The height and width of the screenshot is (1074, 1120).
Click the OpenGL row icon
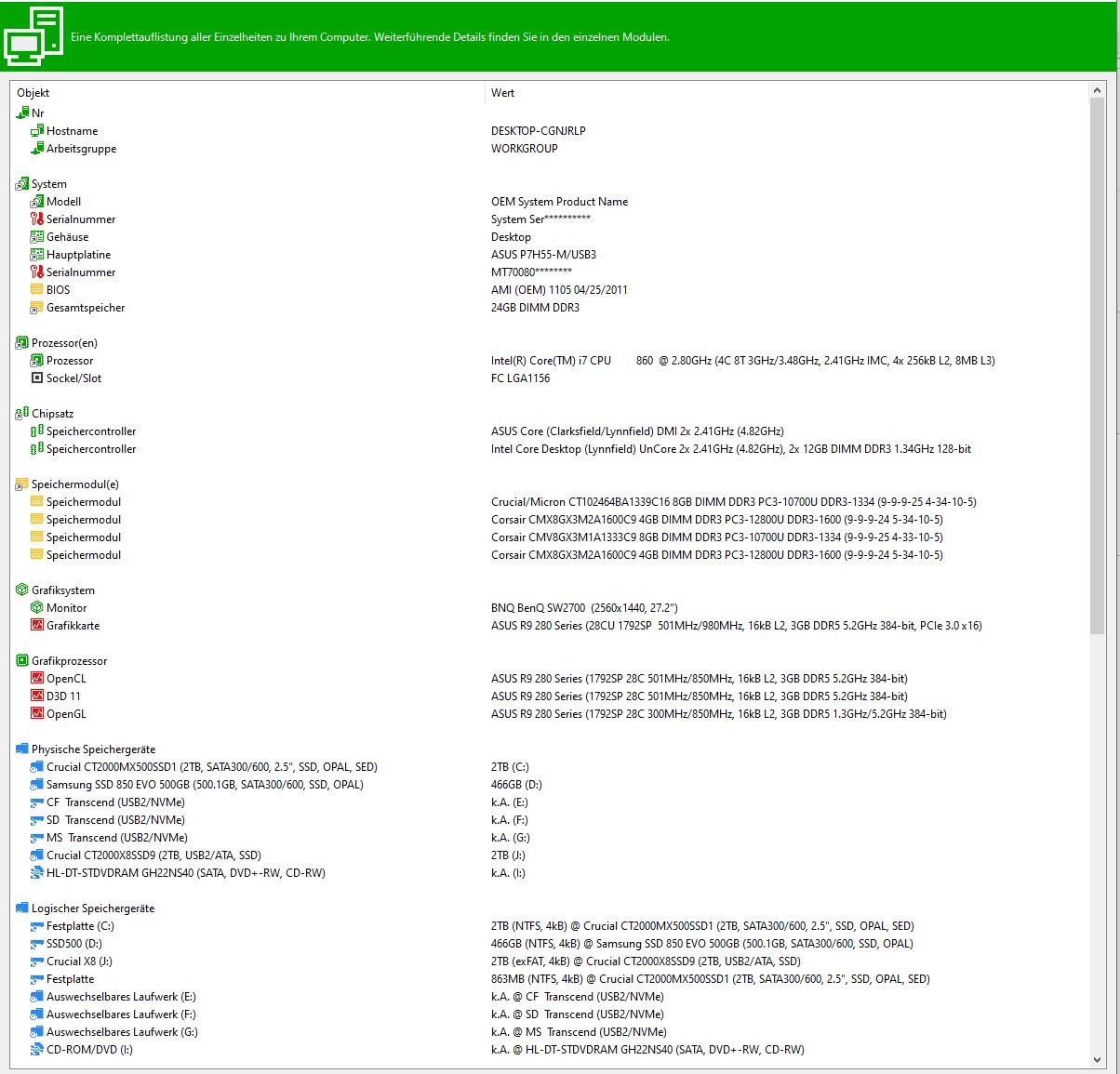tap(37, 714)
